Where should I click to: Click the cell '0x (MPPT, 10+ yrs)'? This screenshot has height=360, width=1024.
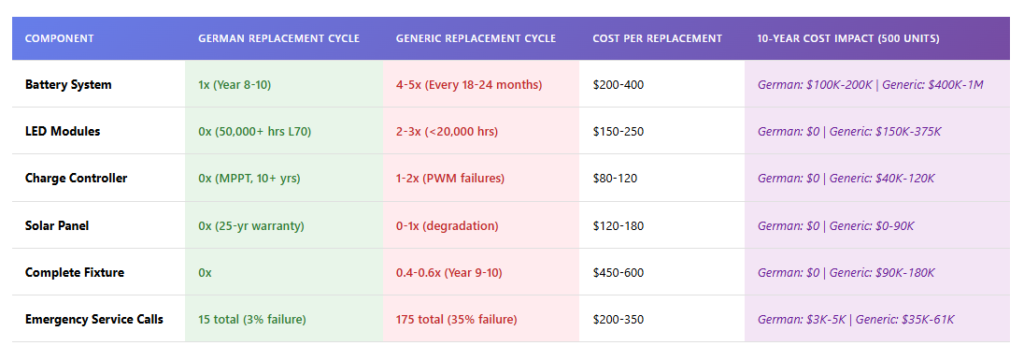(x=249, y=178)
